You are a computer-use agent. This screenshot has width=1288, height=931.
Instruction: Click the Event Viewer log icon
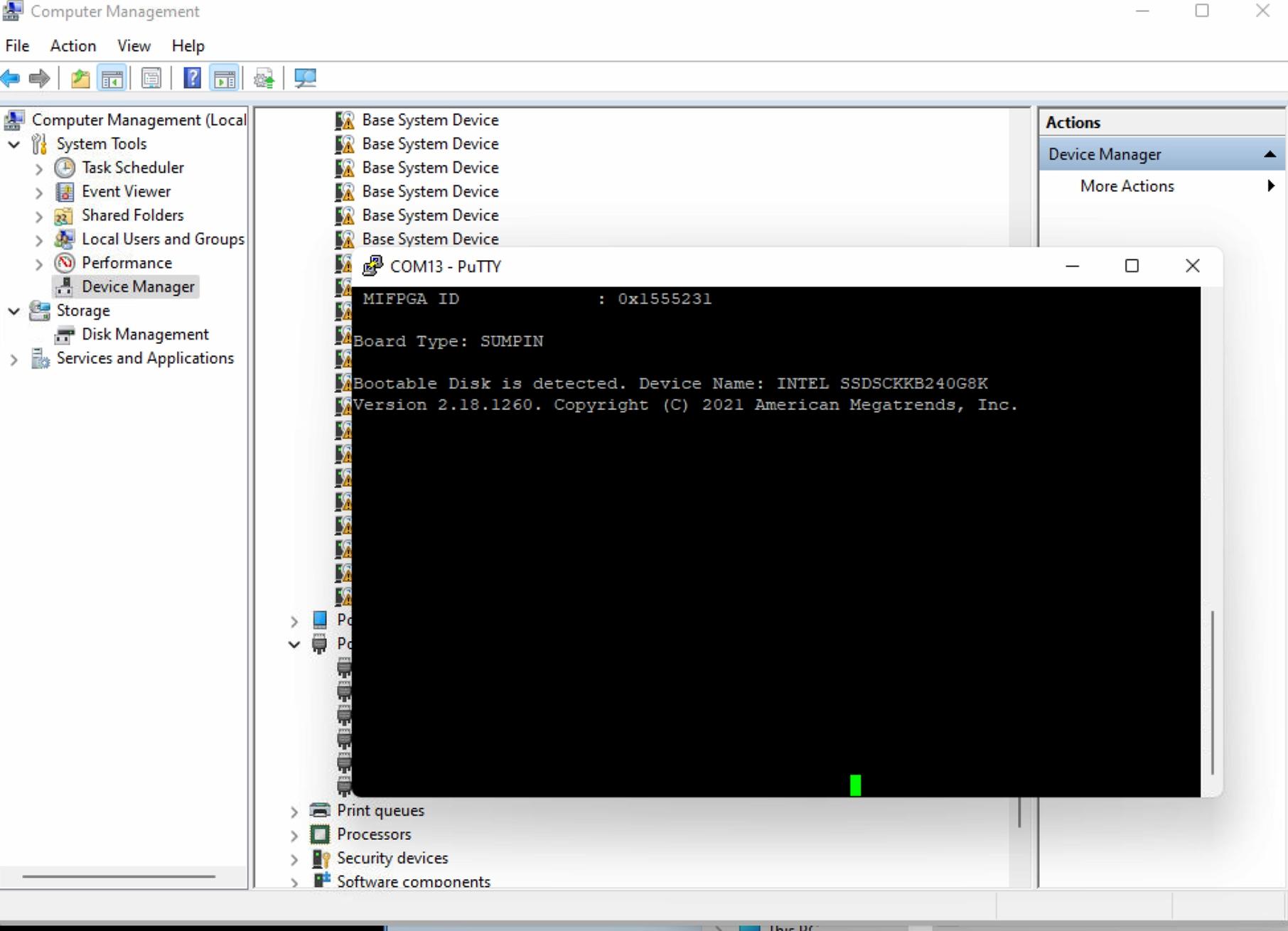click(x=65, y=192)
